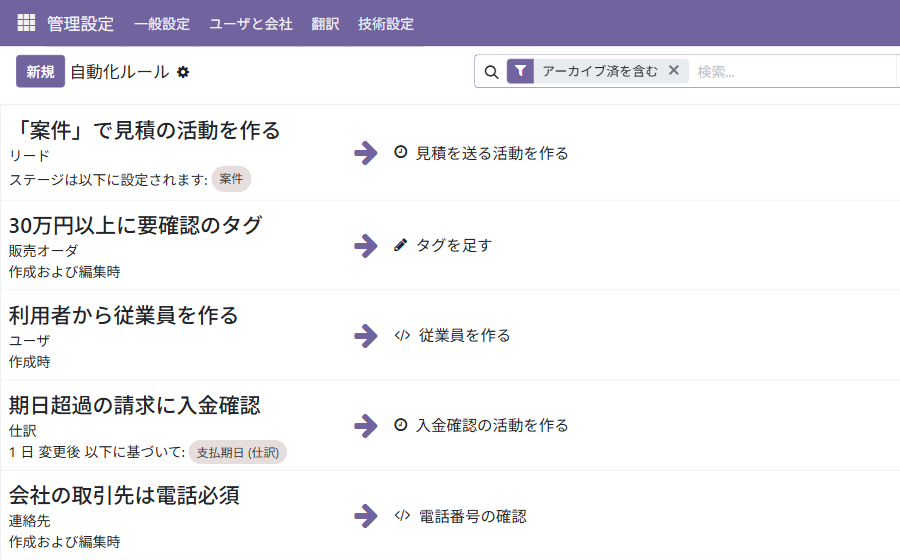The width and height of the screenshot is (900, 560).
Task: Open the ユーザと会社 menu
Action: click(x=251, y=24)
